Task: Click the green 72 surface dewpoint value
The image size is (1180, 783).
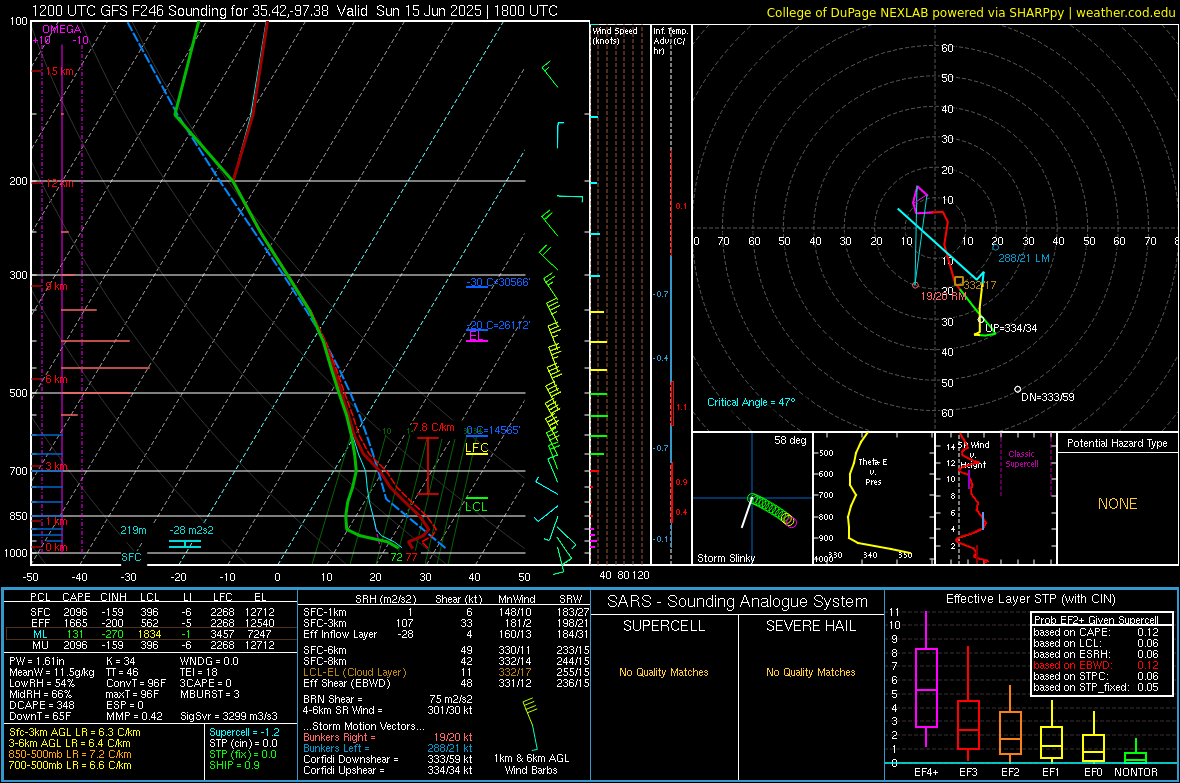Action: pos(396,557)
